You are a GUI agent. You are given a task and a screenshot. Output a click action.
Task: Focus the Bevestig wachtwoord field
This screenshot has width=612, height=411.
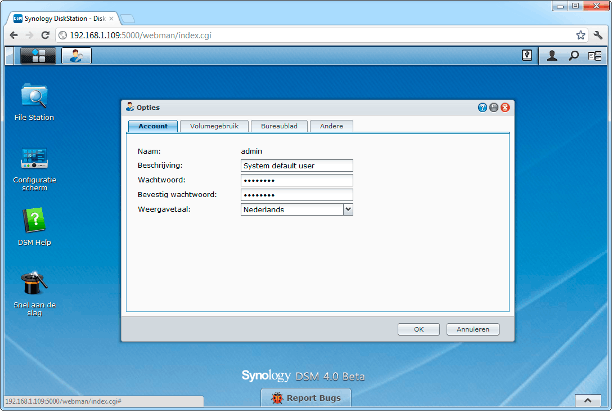click(x=297, y=195)
